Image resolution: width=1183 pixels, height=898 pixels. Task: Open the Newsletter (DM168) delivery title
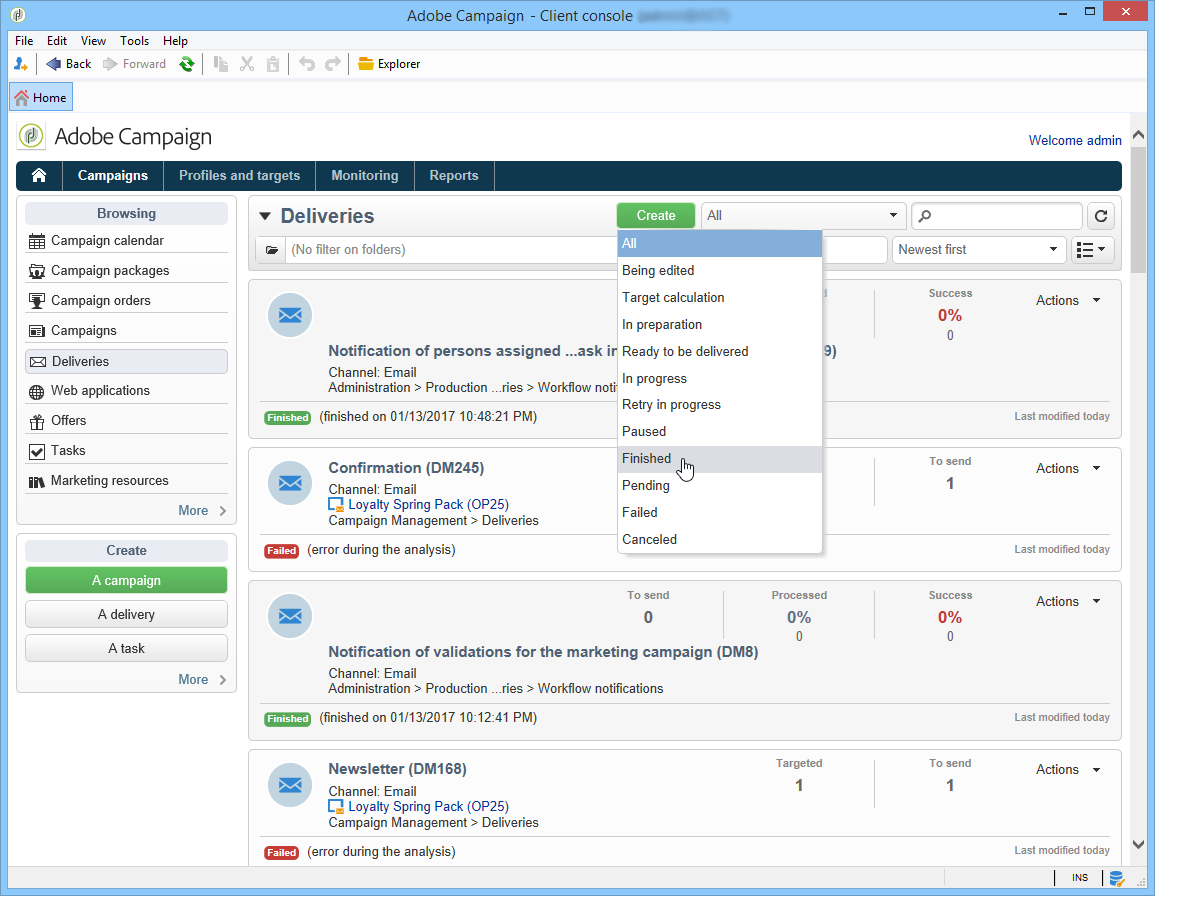(397, 769)
